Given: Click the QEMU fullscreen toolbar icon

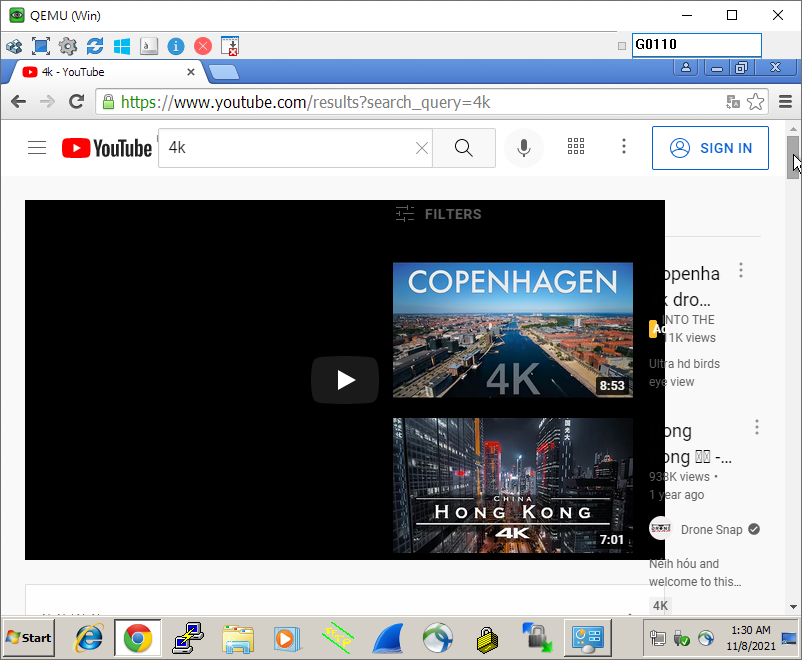Looking at the screenshot, I should coord(40,46).
